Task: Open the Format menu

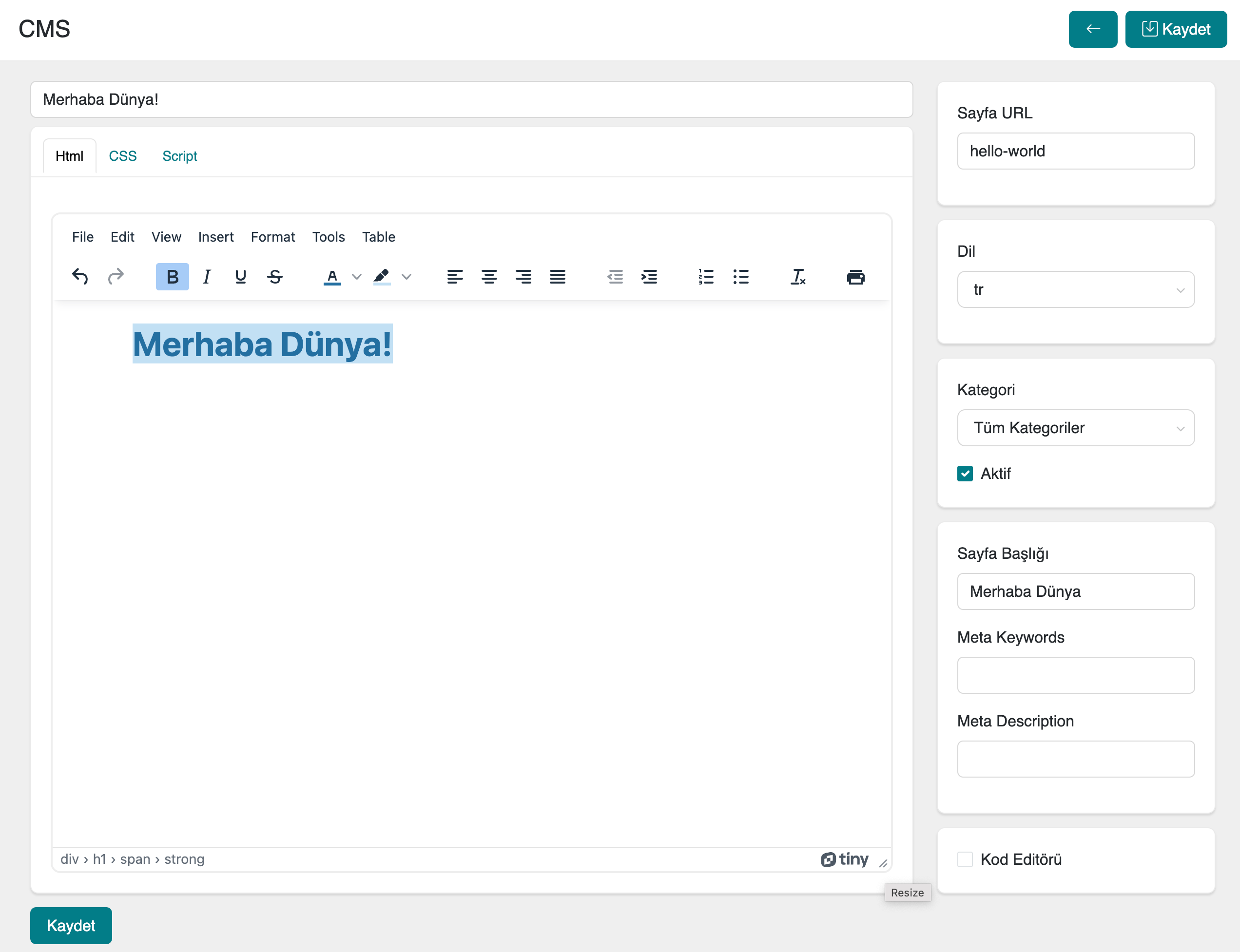Action: click(x=273, y=237)
